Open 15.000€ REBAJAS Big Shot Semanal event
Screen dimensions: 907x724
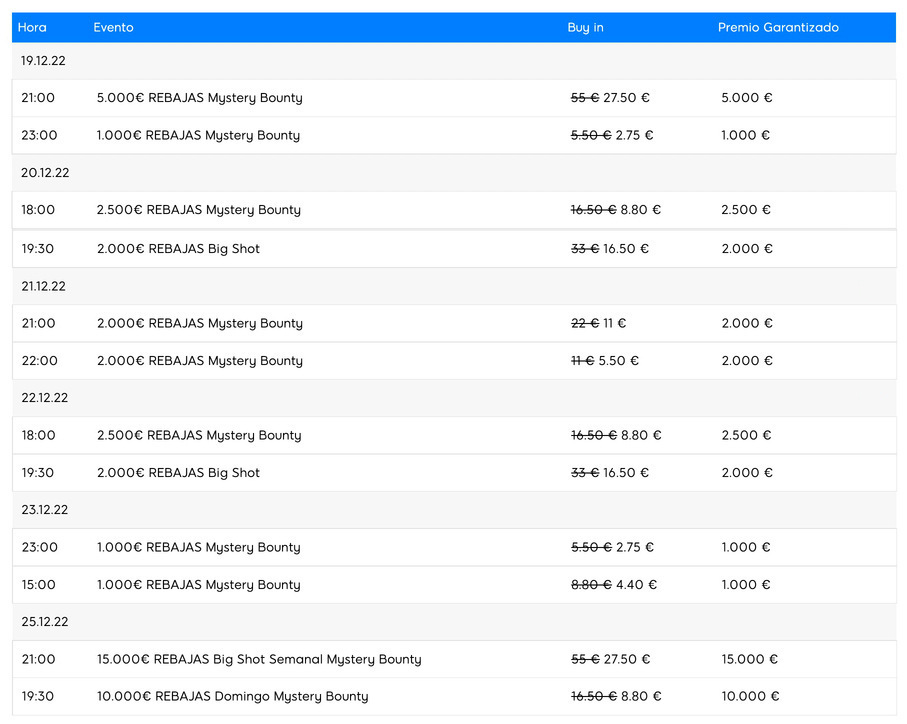pyautogui.click(x=258, y=660)
